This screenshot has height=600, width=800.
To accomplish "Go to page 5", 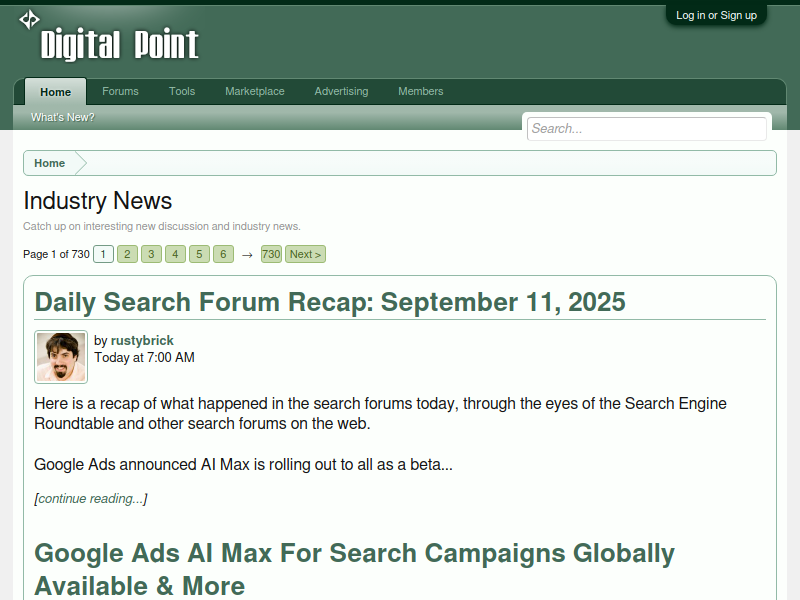I will point(199,254).
